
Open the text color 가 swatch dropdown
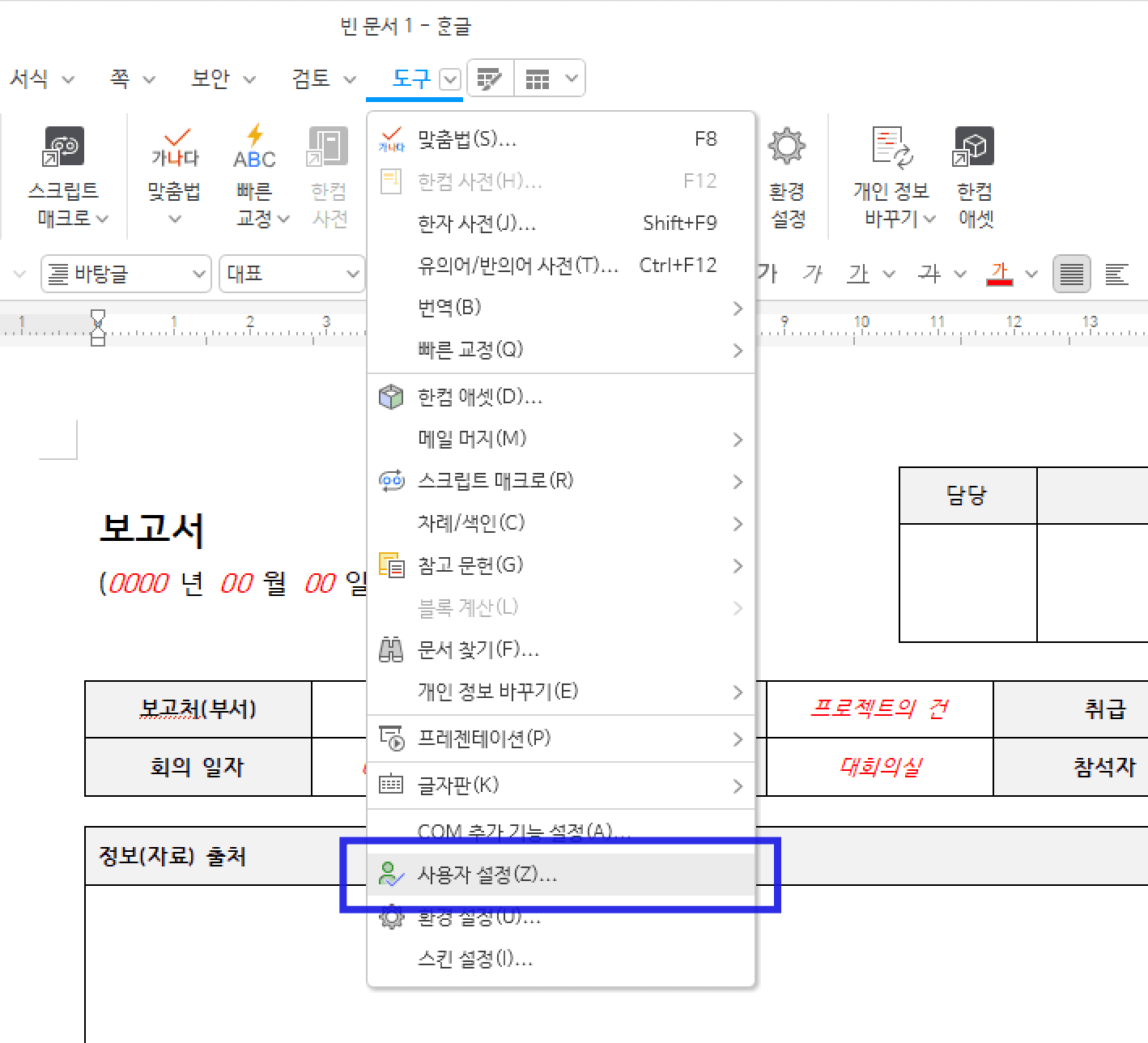[1031, 274]
